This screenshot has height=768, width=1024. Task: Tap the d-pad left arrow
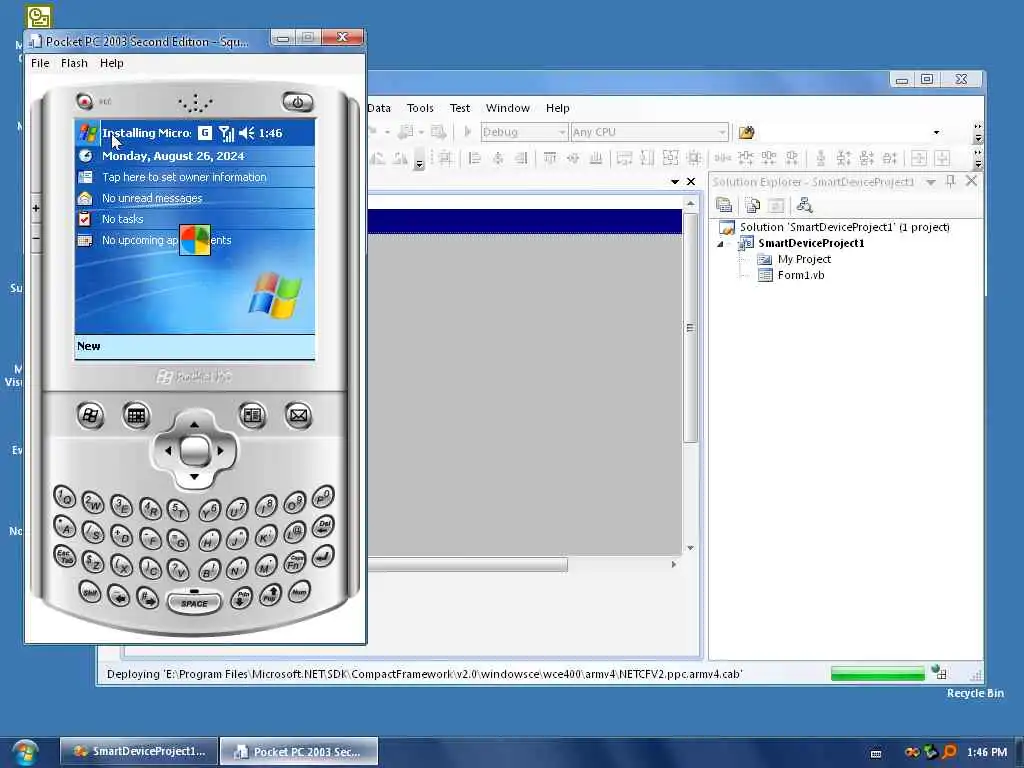168,451
